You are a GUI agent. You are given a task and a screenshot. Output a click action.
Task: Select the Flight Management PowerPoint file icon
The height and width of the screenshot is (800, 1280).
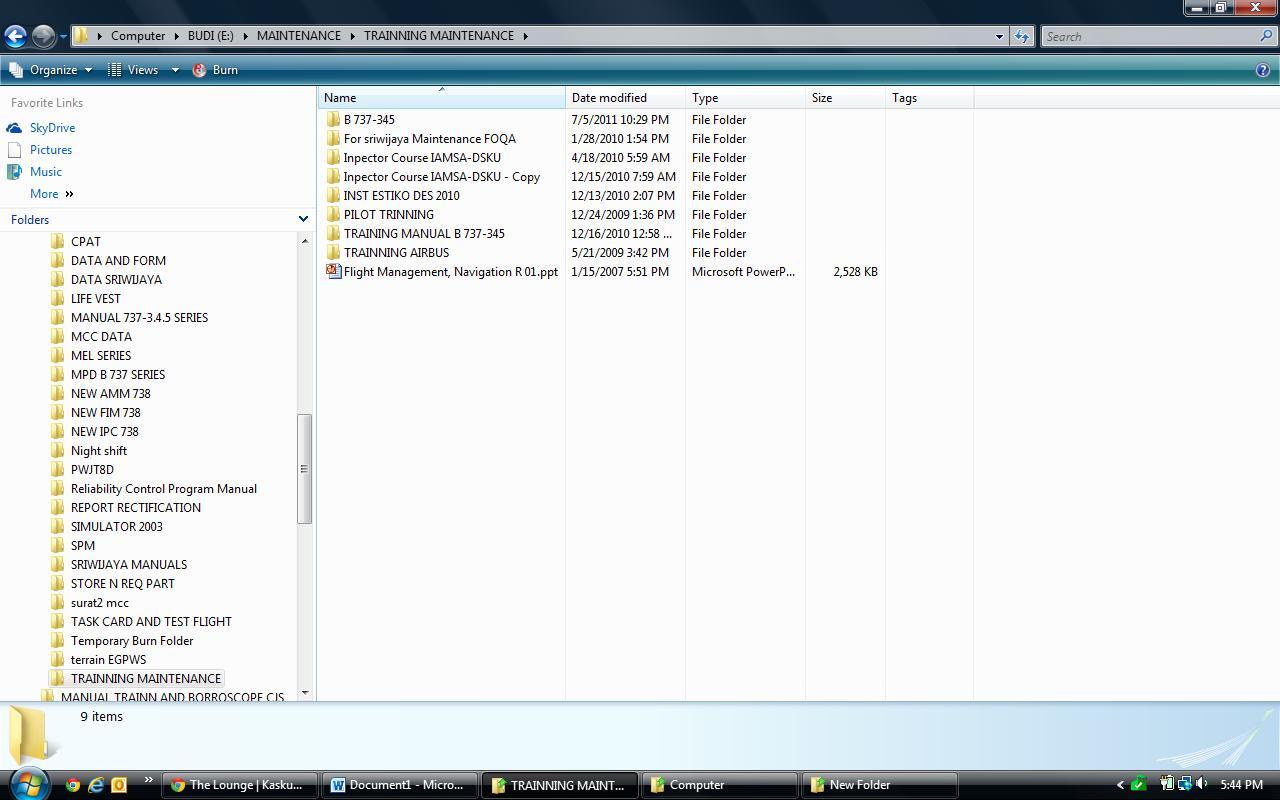334,272
